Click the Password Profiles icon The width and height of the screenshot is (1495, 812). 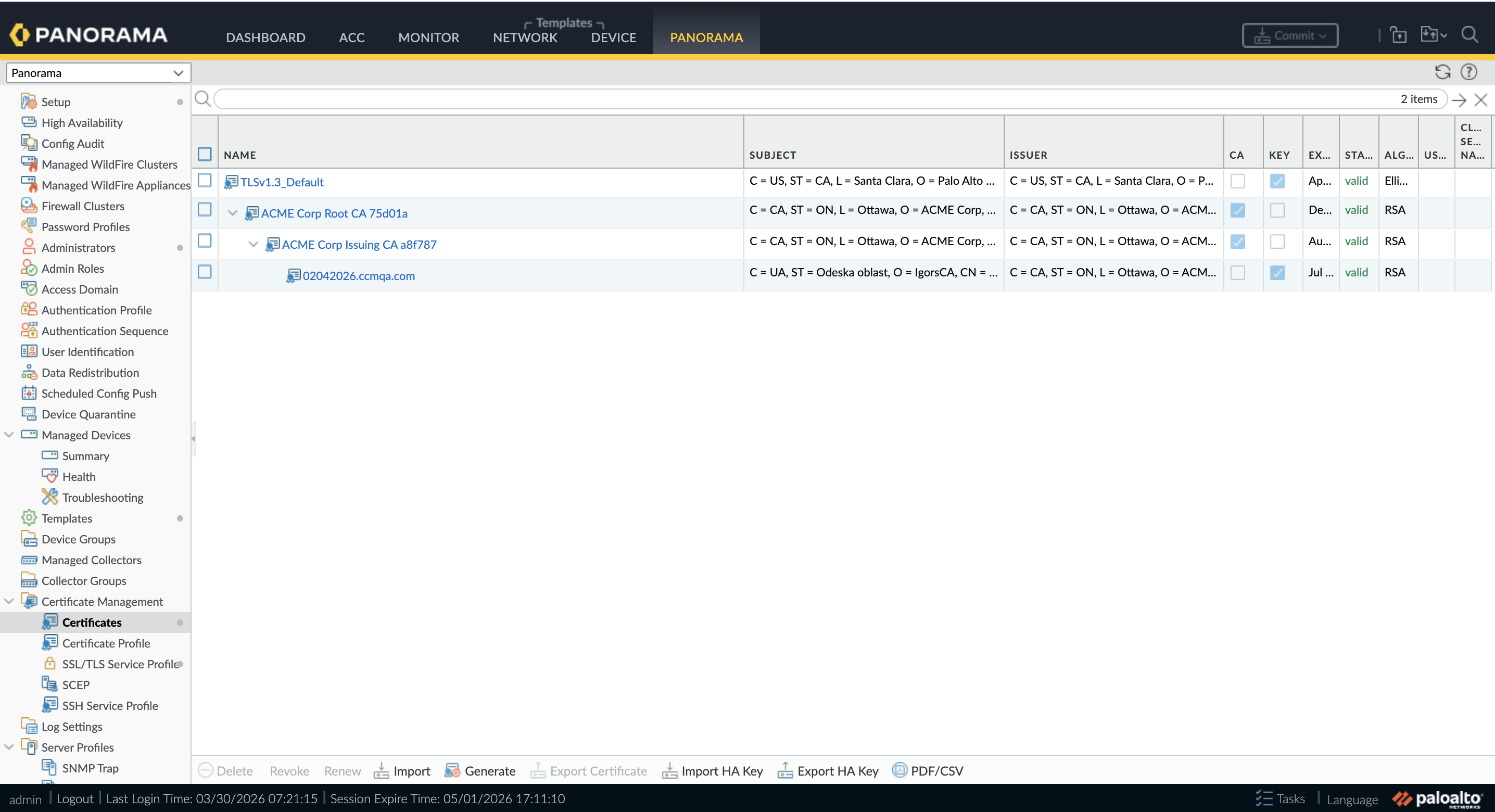[29, 226]
